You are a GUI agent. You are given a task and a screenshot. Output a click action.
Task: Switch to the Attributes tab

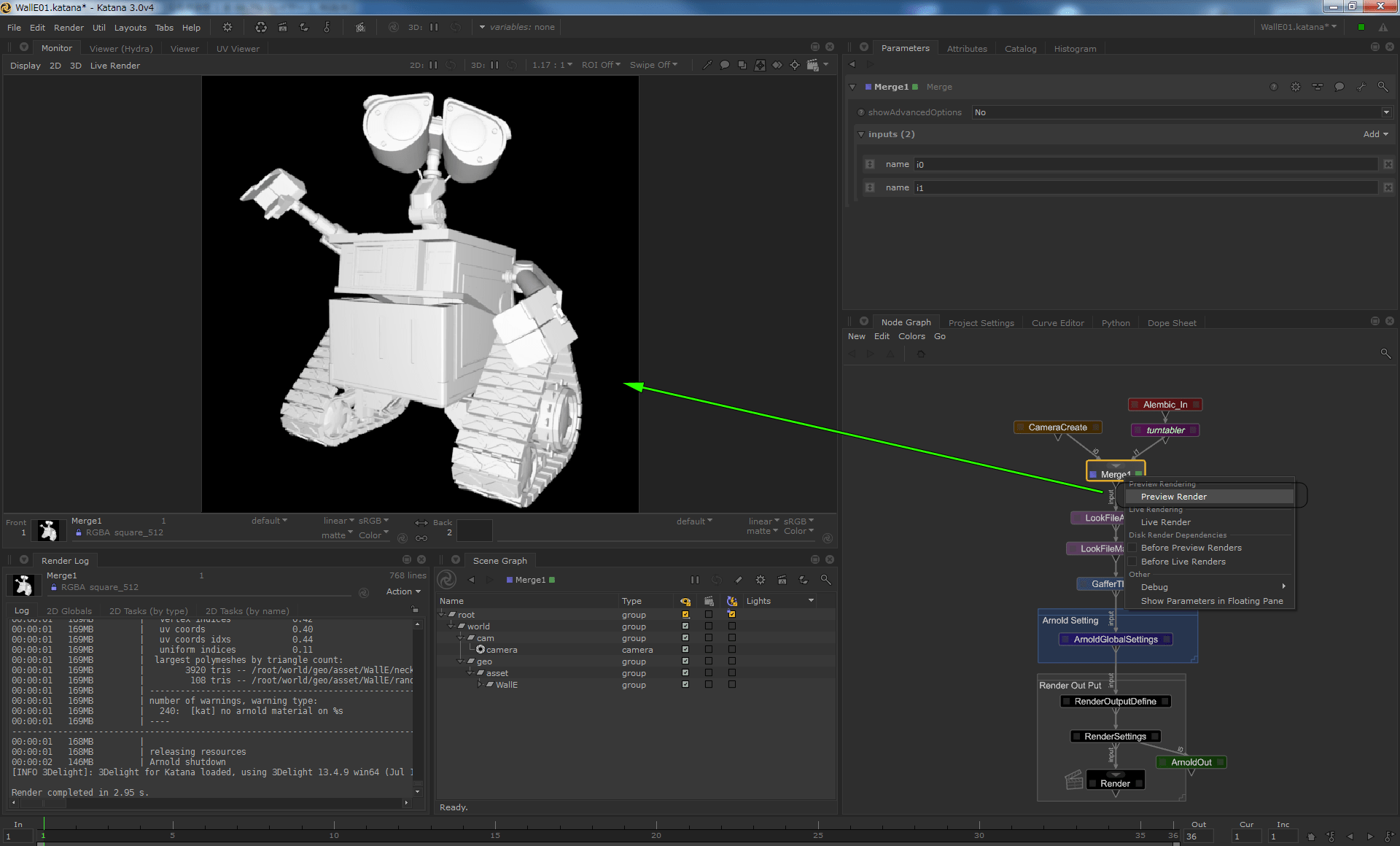(x=966, y=48)
